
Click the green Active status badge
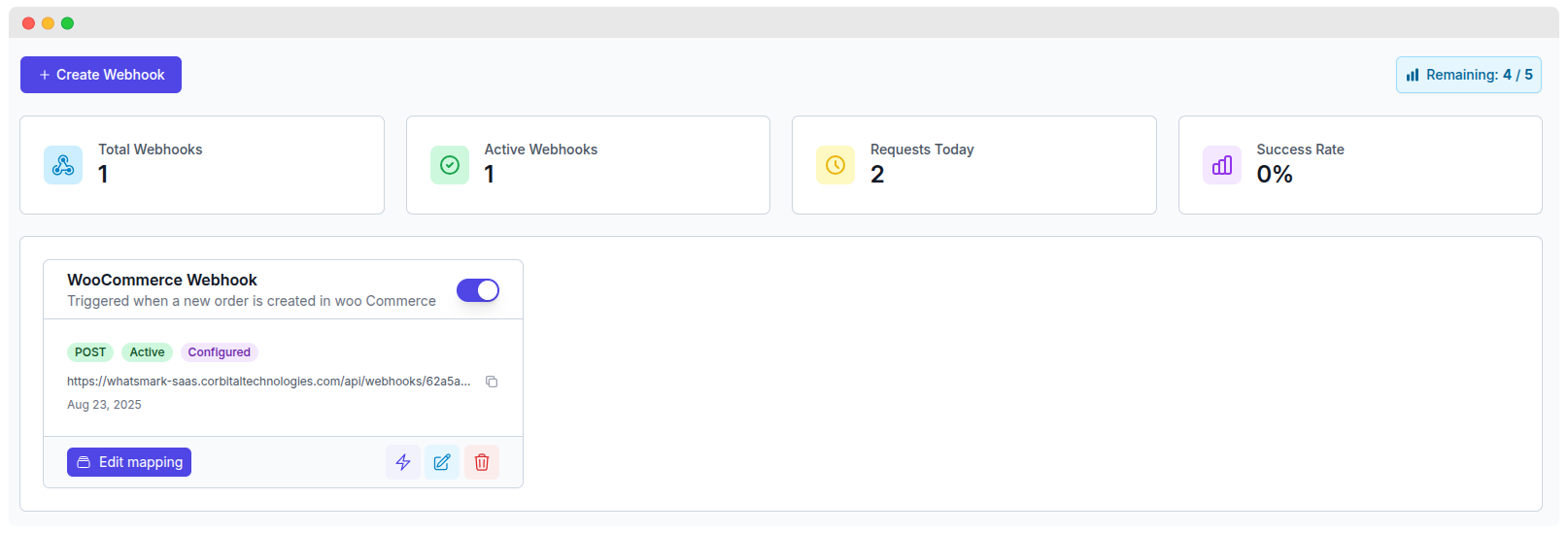147,352
